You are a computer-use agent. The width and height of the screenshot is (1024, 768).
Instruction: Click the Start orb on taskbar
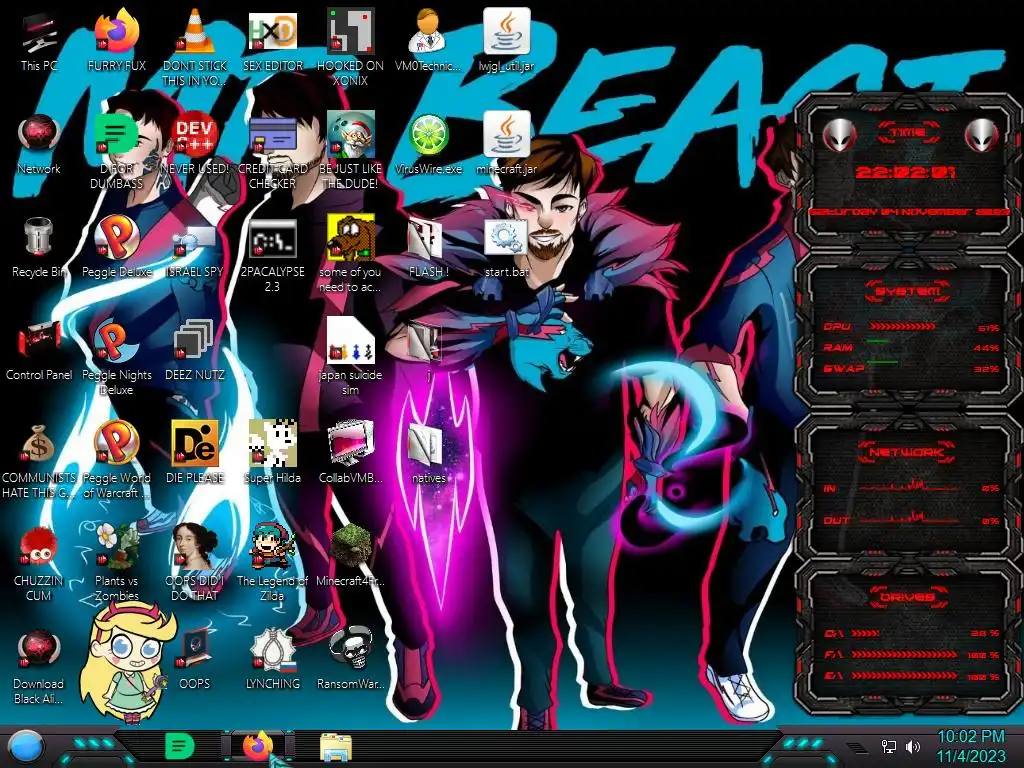click(x=25, y=746)
